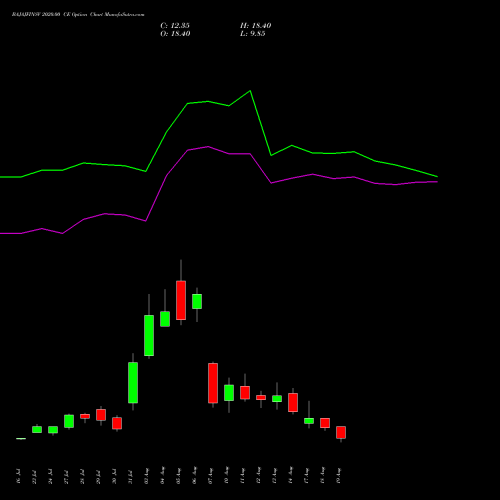This screenshot has width=500, height=500.
Task: Click the '18 Aug' date label
Action: coord(322,476)
